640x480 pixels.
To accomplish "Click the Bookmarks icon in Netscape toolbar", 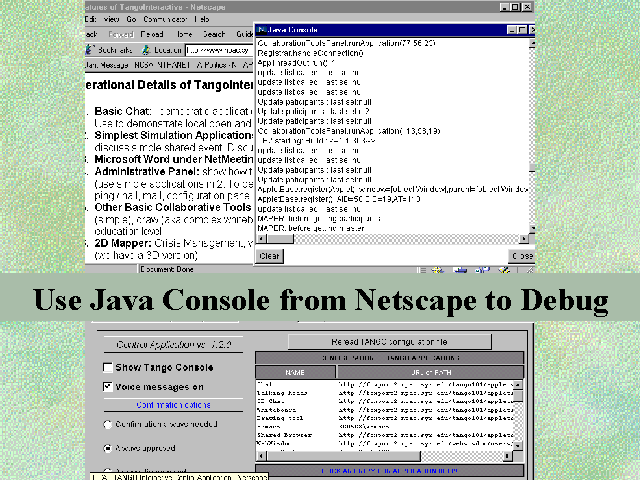I will pos(89,50).
